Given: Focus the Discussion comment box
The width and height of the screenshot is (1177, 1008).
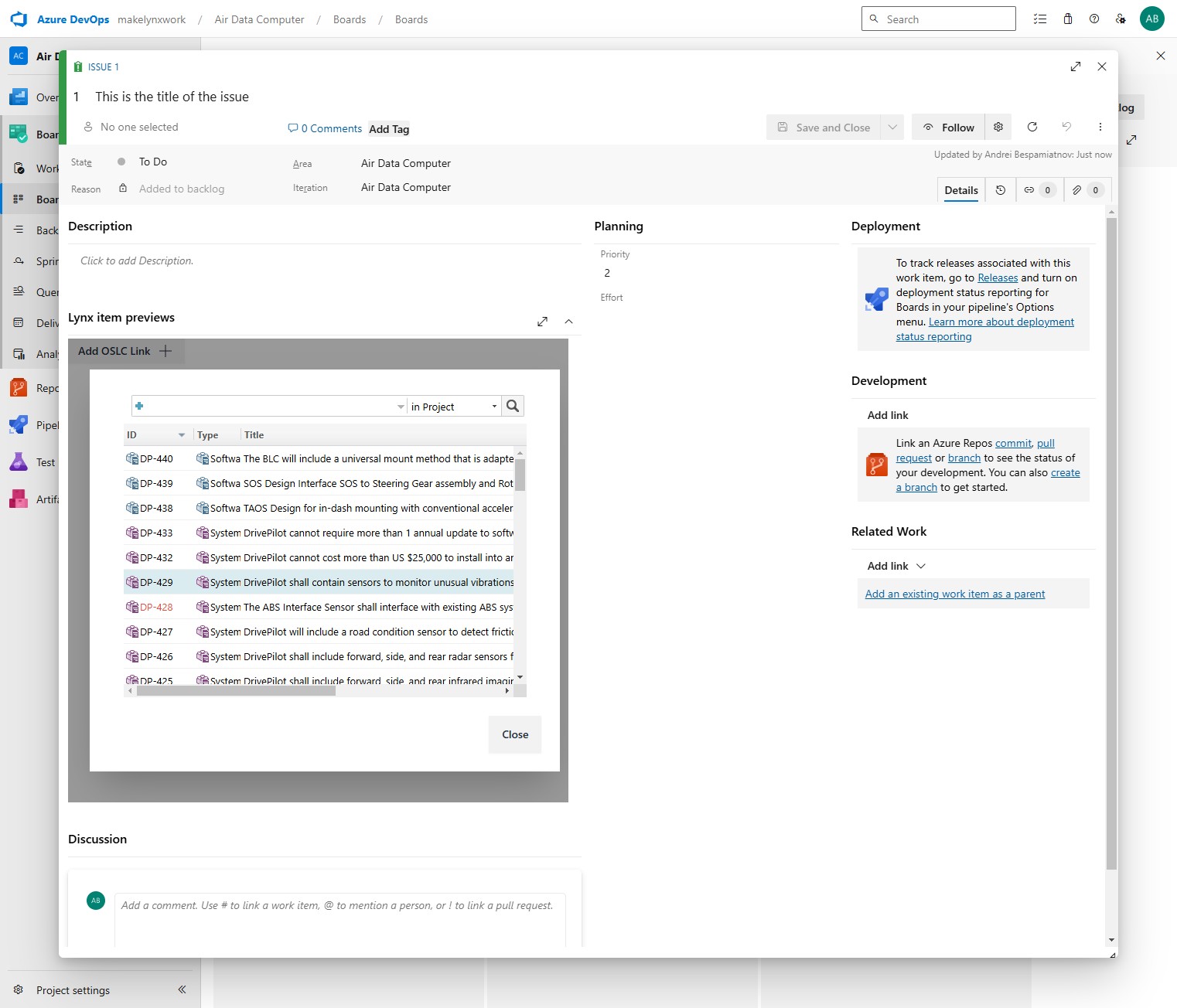Looking at the screenshot, I should 340,920.
